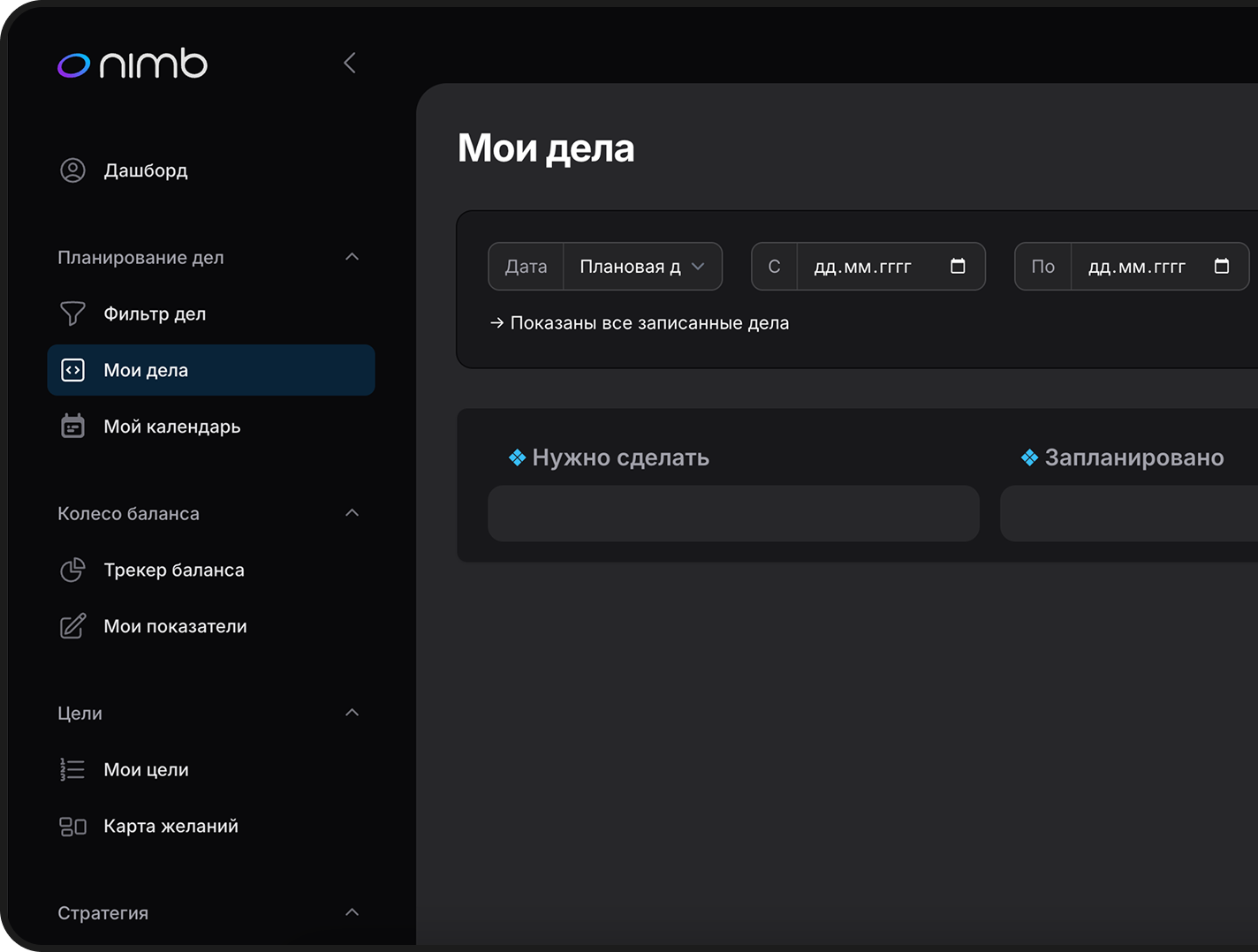Open Мой календарь page
Image resolution: width=1258 pixels, height=952 pixels.
(211, 427)
